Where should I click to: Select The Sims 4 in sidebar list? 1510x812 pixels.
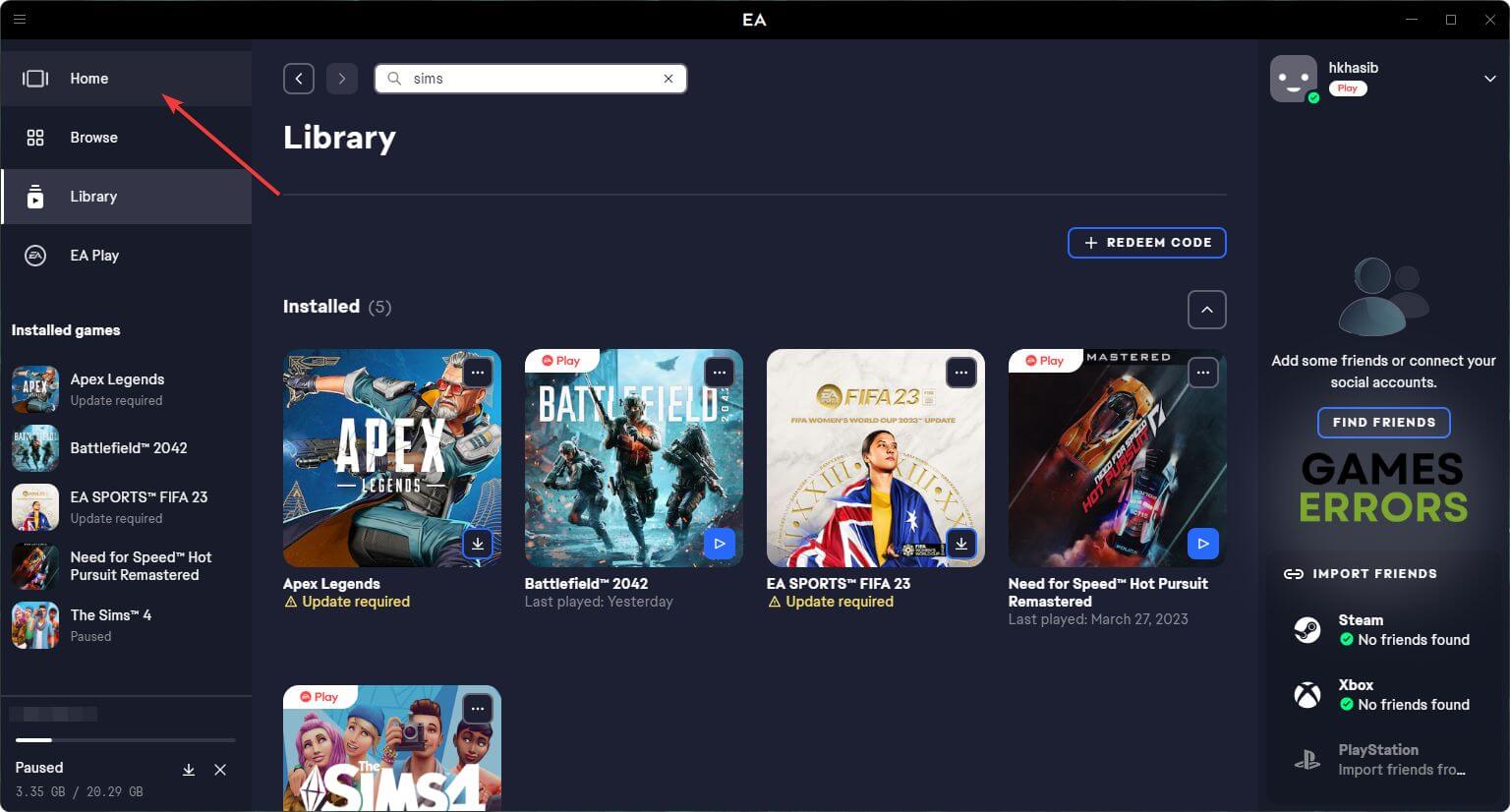click(126, 625)
